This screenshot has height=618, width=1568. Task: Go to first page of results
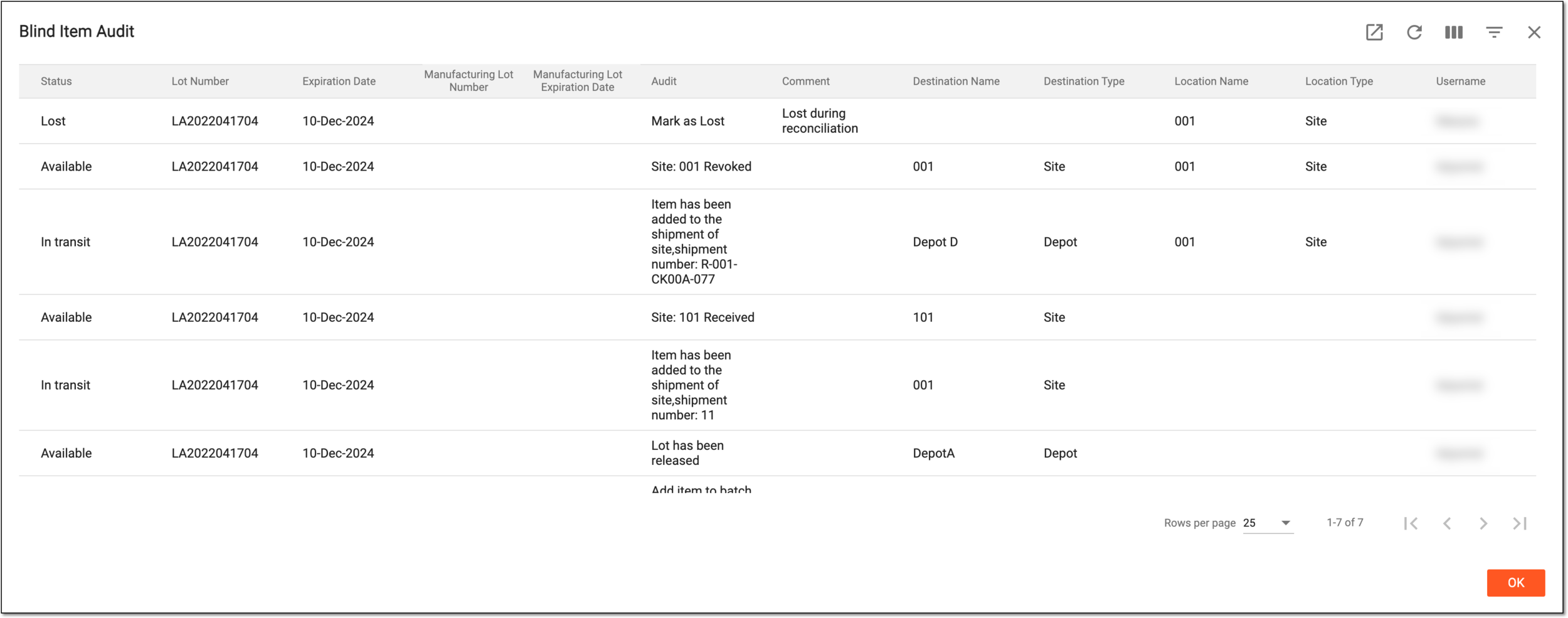pos(1411,523)
